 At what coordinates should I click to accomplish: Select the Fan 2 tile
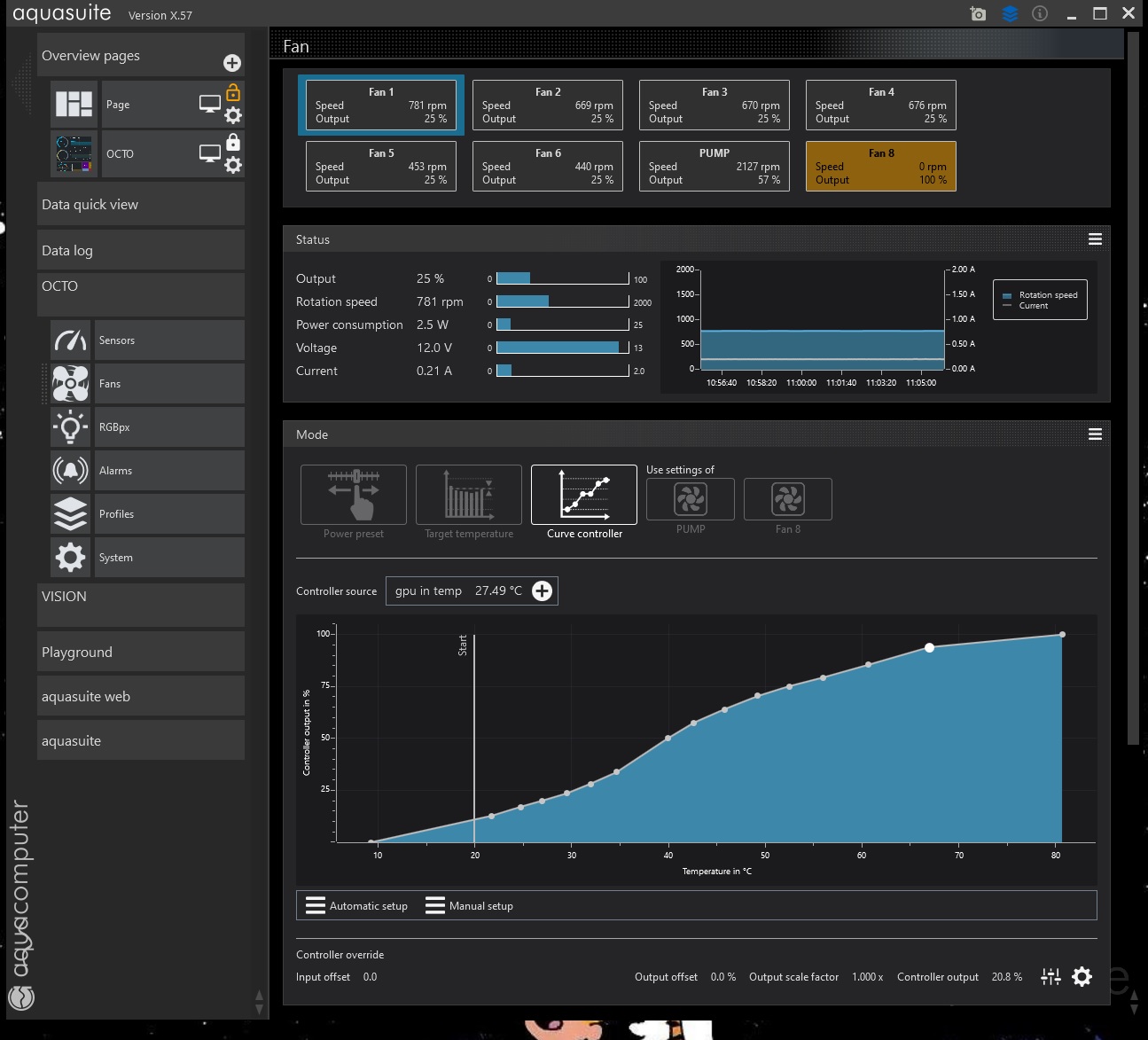pos(548,105)
